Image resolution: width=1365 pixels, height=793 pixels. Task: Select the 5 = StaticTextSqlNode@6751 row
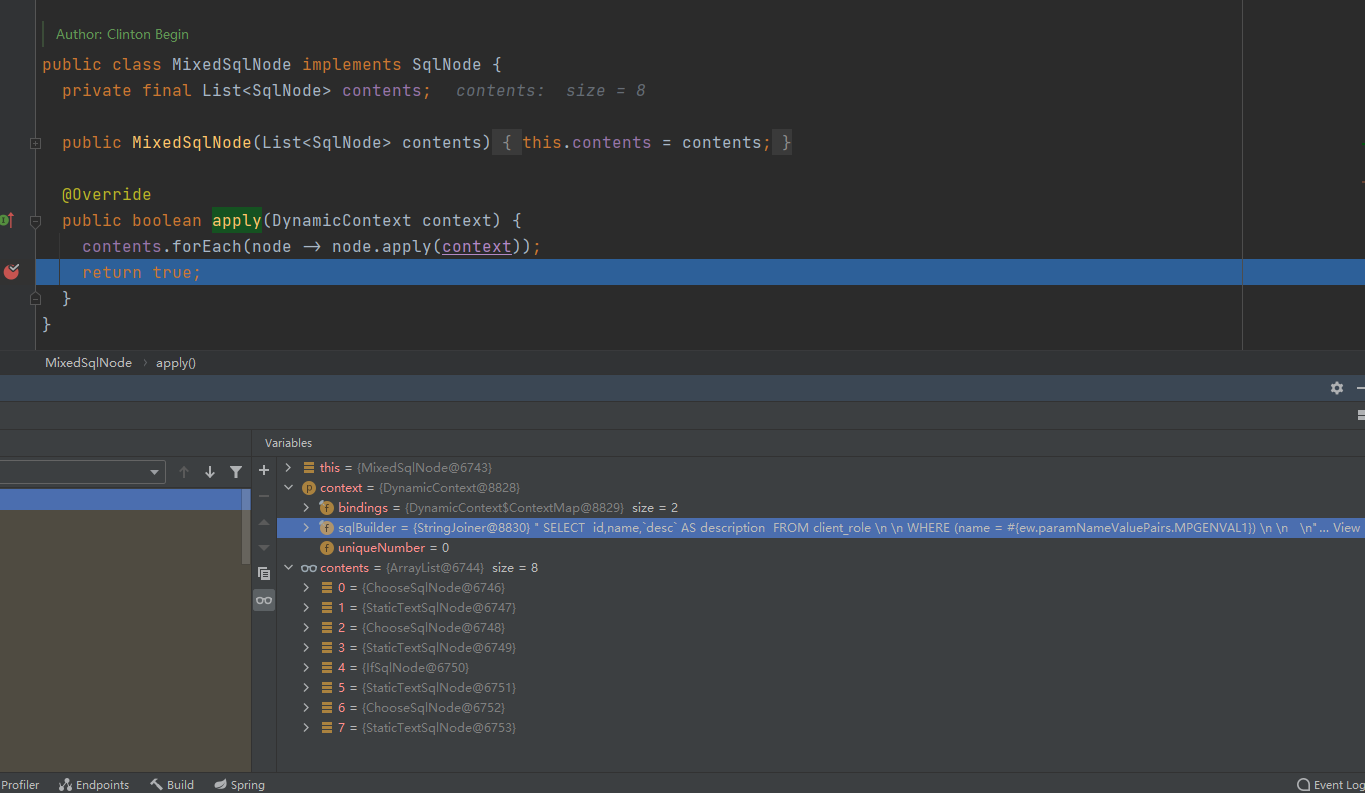pyautogui.click(x=820, y=688)
